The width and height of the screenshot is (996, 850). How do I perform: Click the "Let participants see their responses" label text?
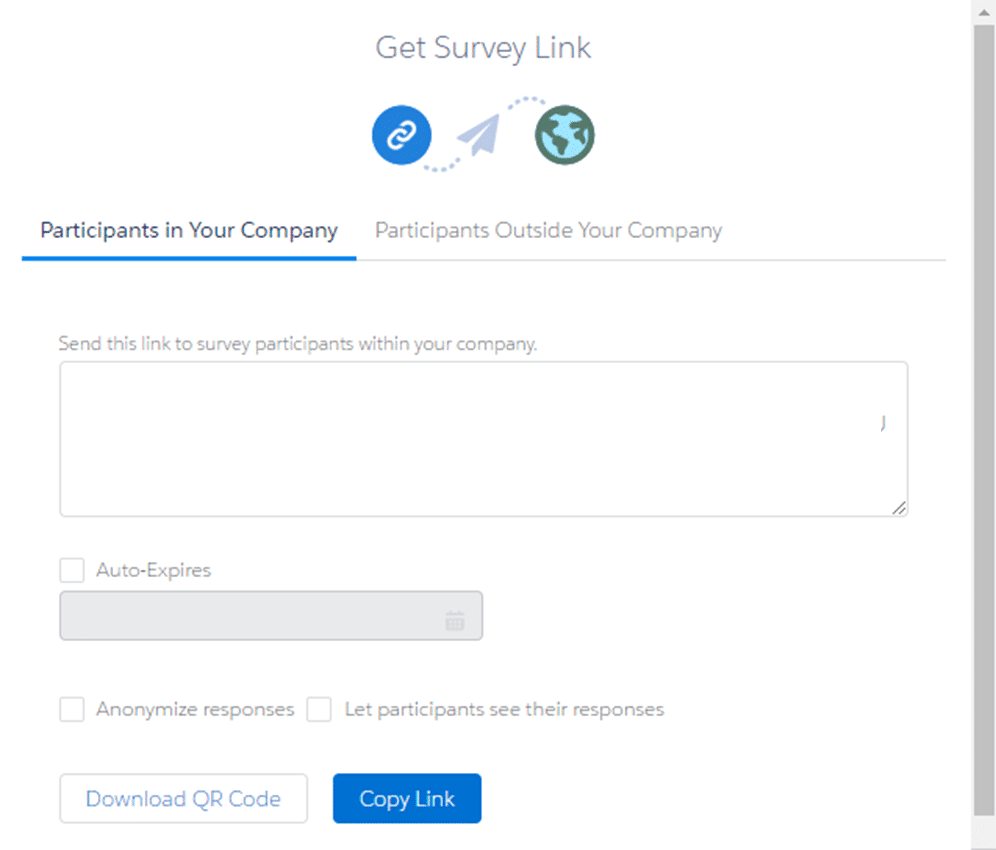pos(504,709)
